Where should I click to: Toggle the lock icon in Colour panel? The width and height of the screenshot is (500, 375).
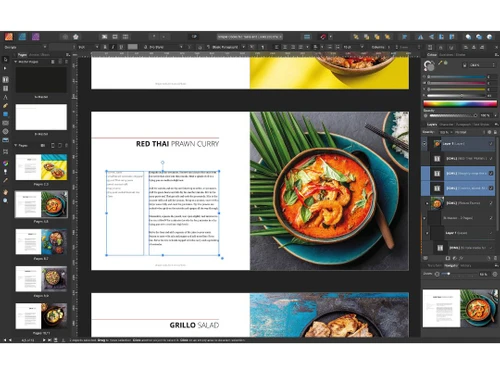pyautogui.click(x=465, y=65)
